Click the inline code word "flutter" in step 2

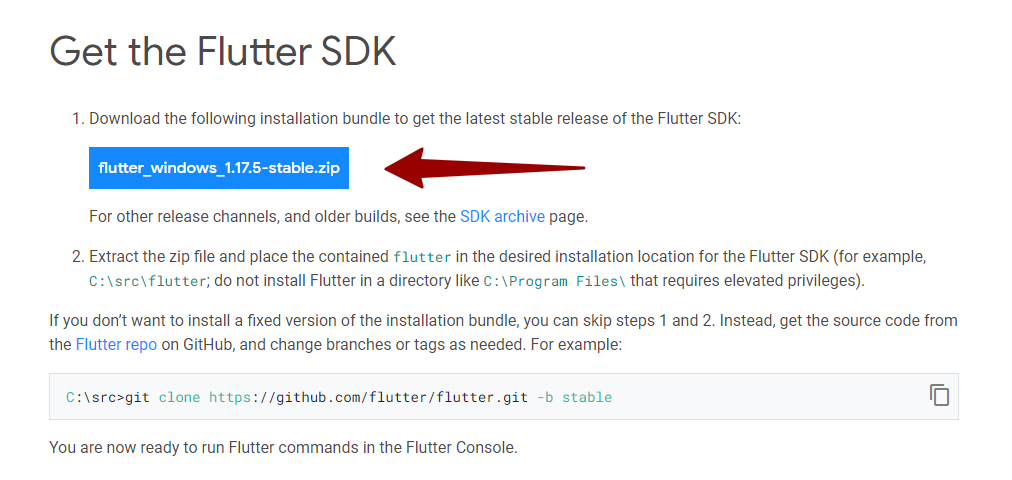422,258
